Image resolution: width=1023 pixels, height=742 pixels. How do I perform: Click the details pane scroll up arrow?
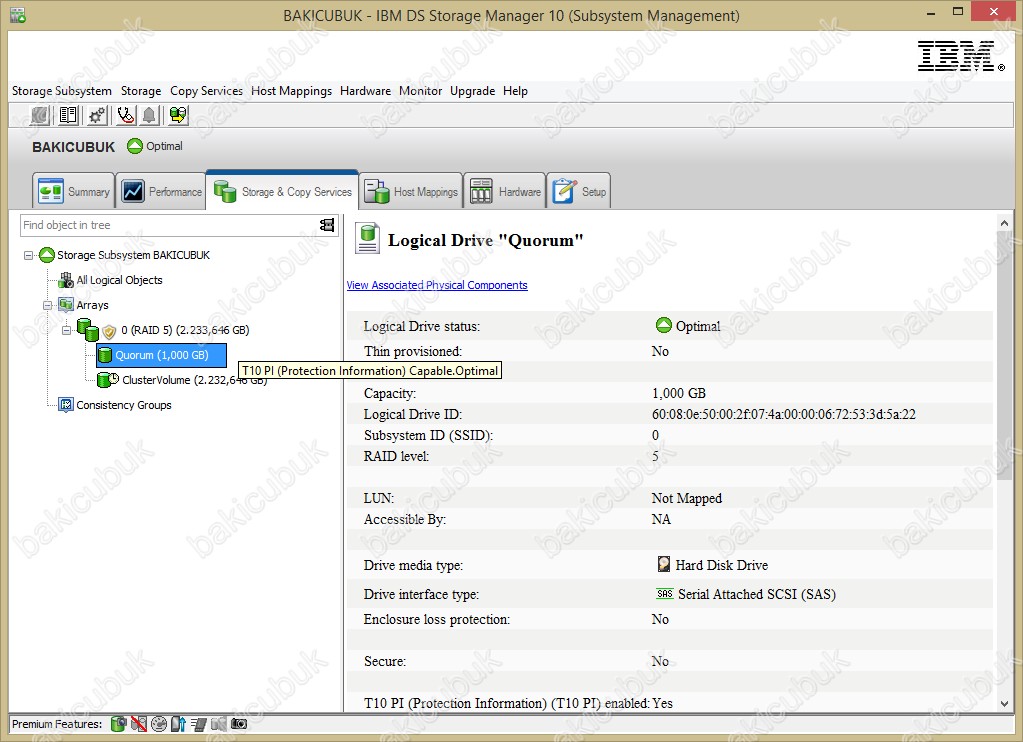(1004, 223)
